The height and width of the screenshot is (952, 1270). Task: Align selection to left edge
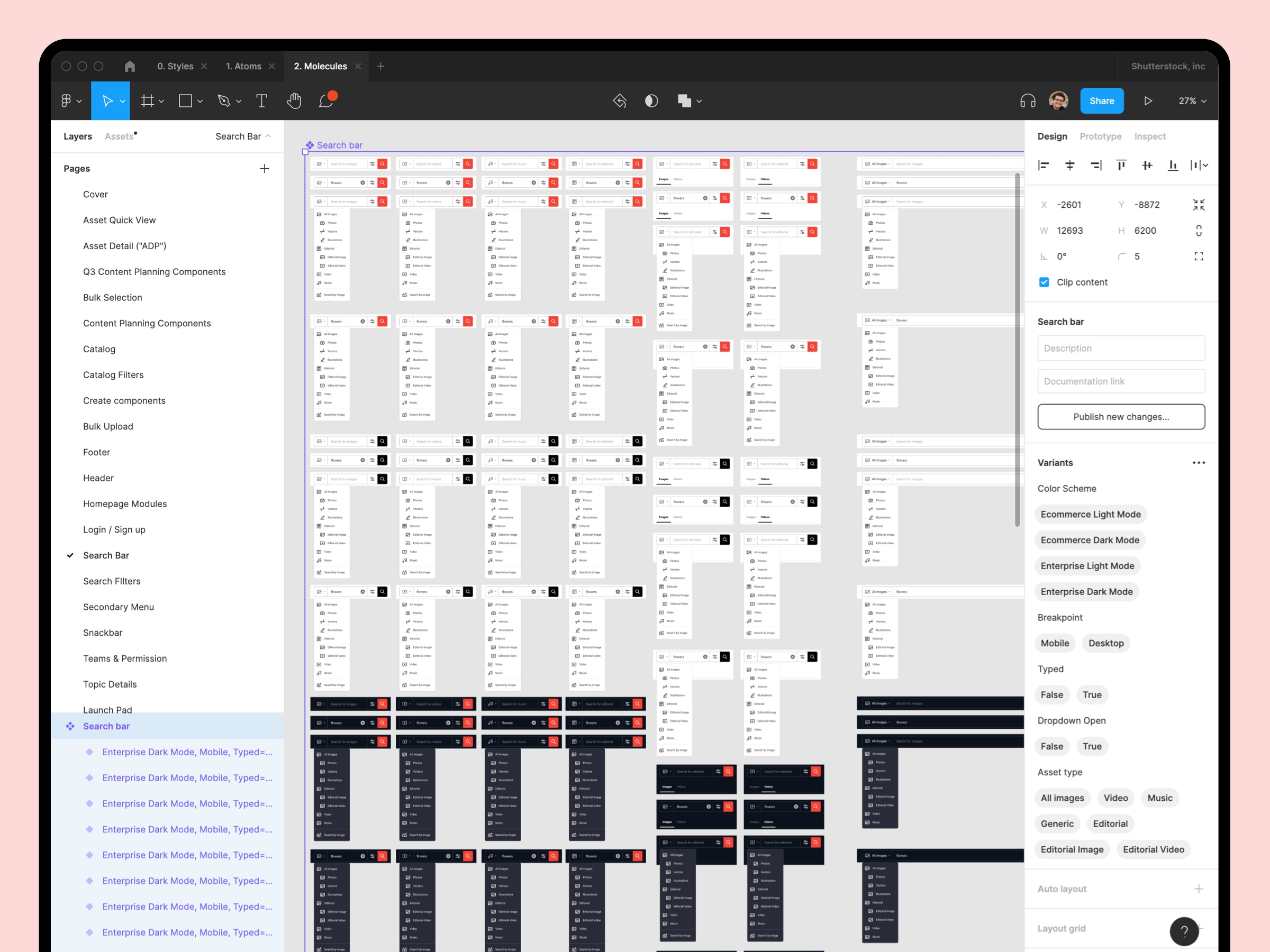[x=1043, y=165]
